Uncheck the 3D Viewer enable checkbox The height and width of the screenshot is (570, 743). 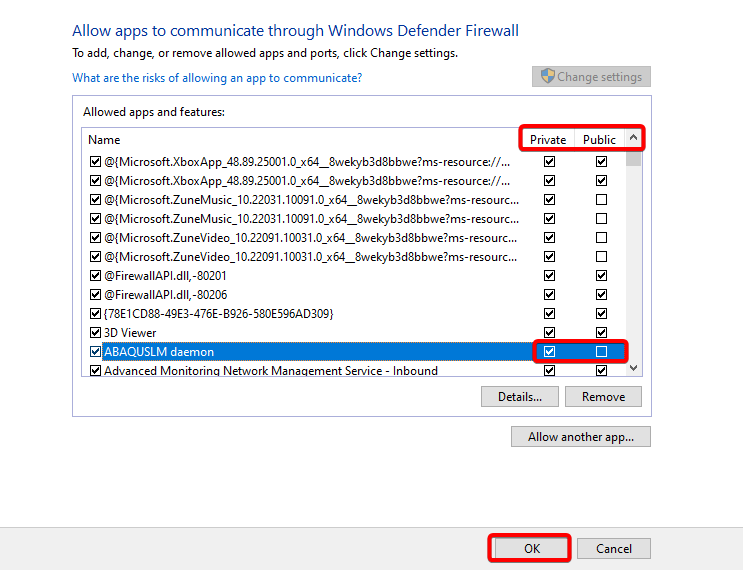tap(95, 333)
